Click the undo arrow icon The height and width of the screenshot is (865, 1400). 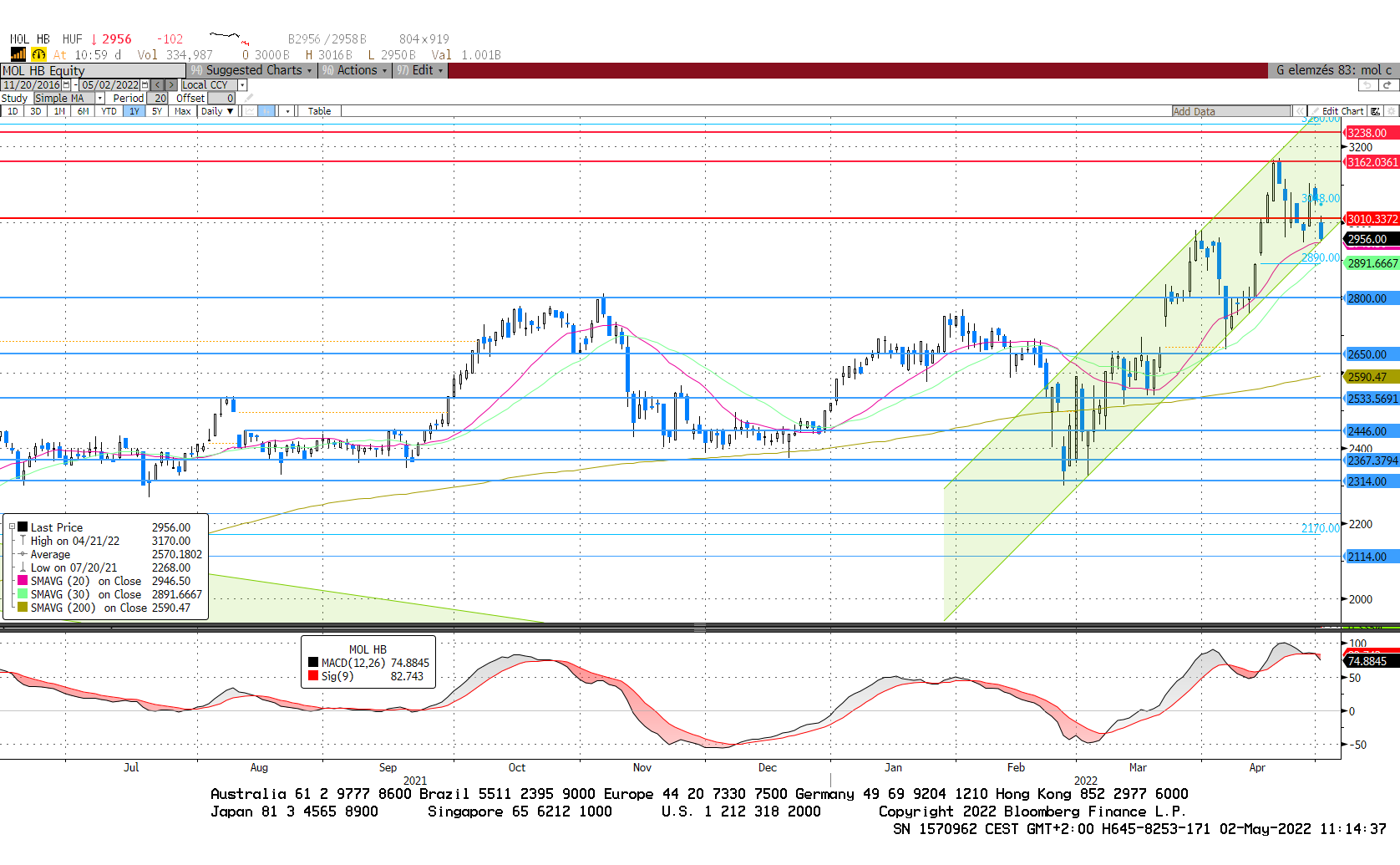point(1367,85)
